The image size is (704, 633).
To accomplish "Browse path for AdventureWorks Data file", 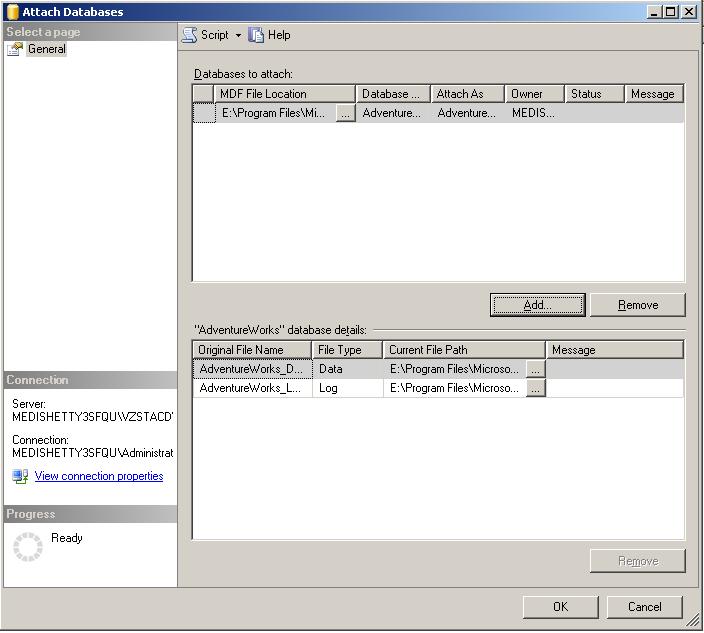I will (x=536, y=369).
